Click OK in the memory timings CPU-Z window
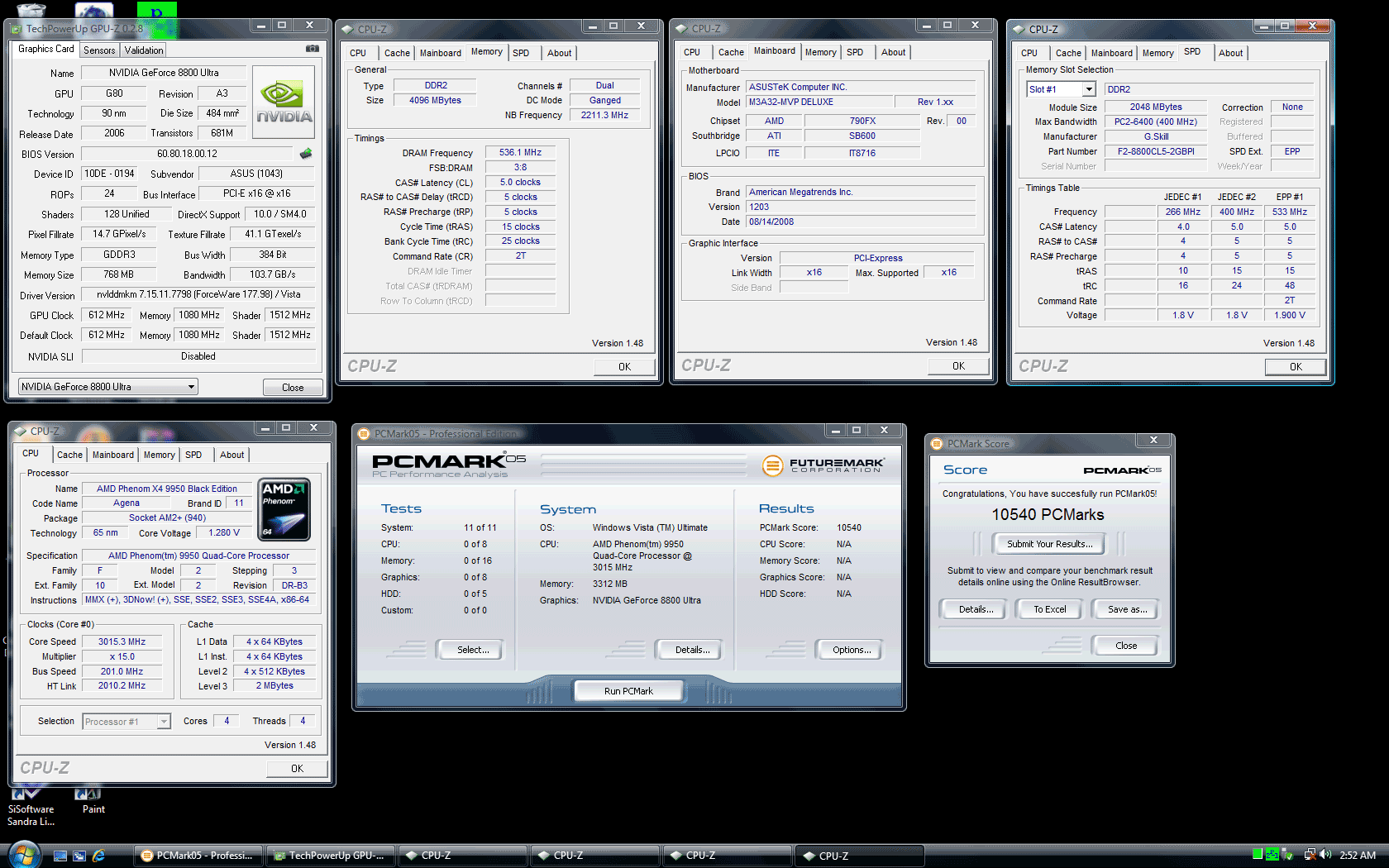The image size is (1389, 868). 624,367
